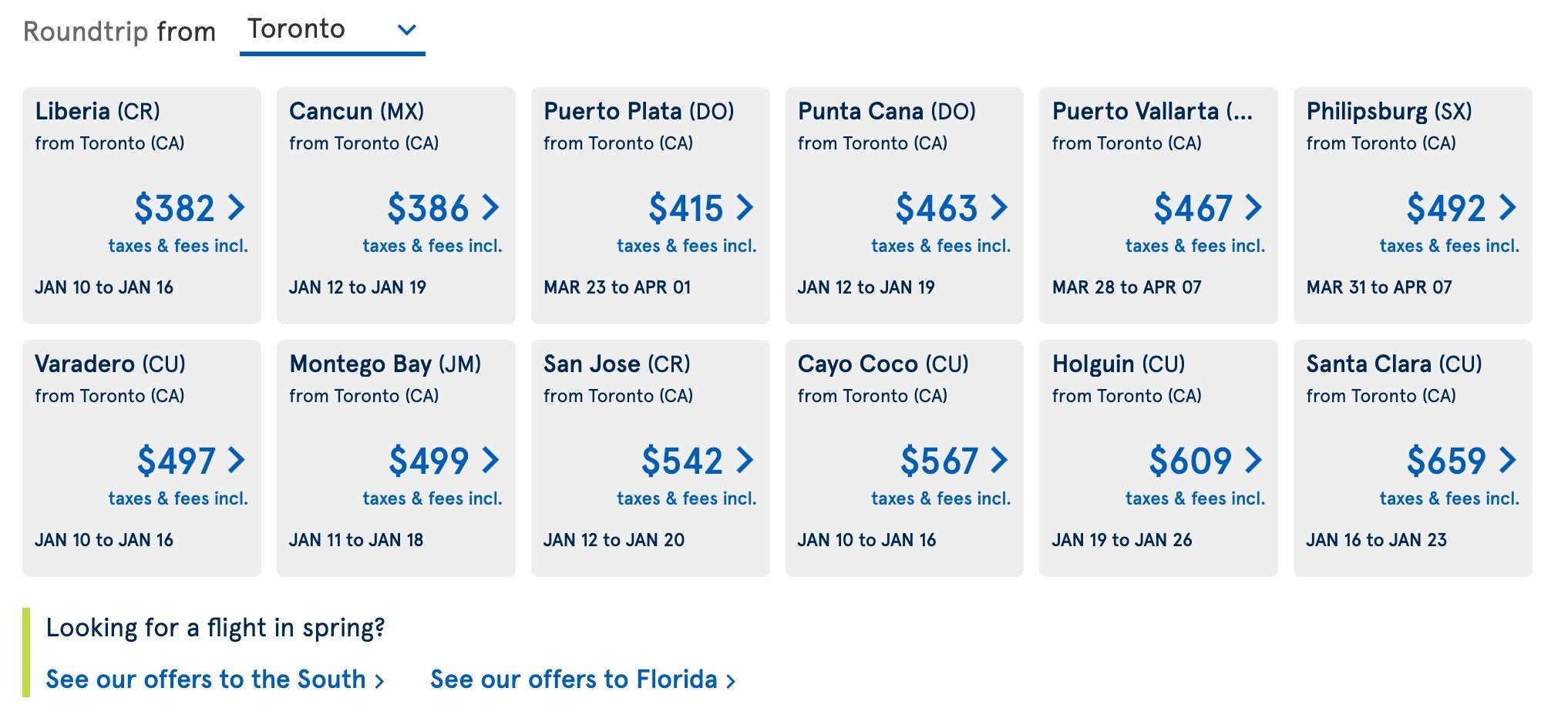
Task: Click the arrow beside the $415 Puerto Plata price
Action: point(745,207)
